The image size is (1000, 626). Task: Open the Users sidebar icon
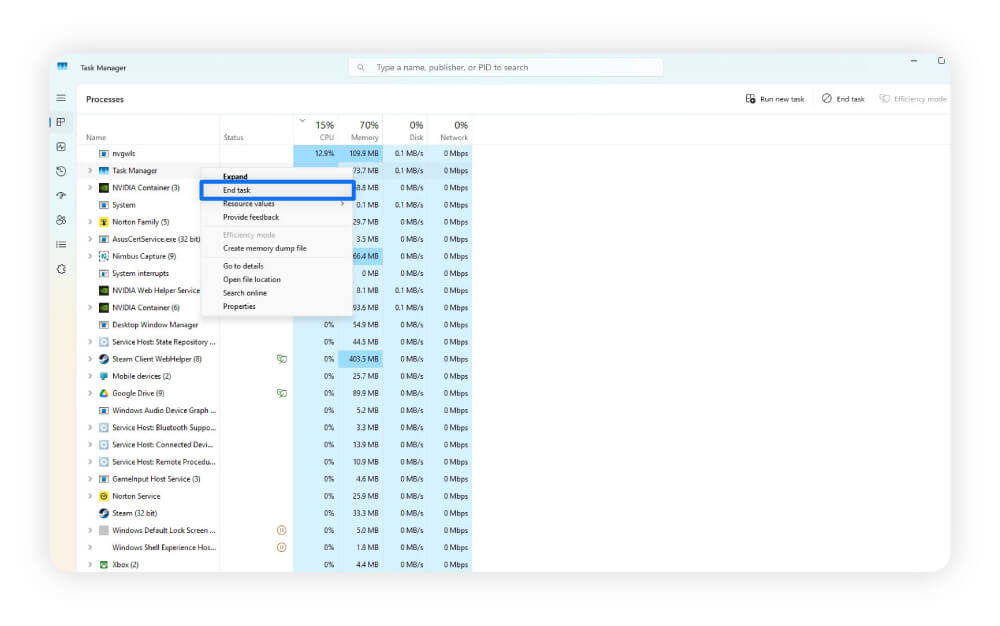pos(61,220)
